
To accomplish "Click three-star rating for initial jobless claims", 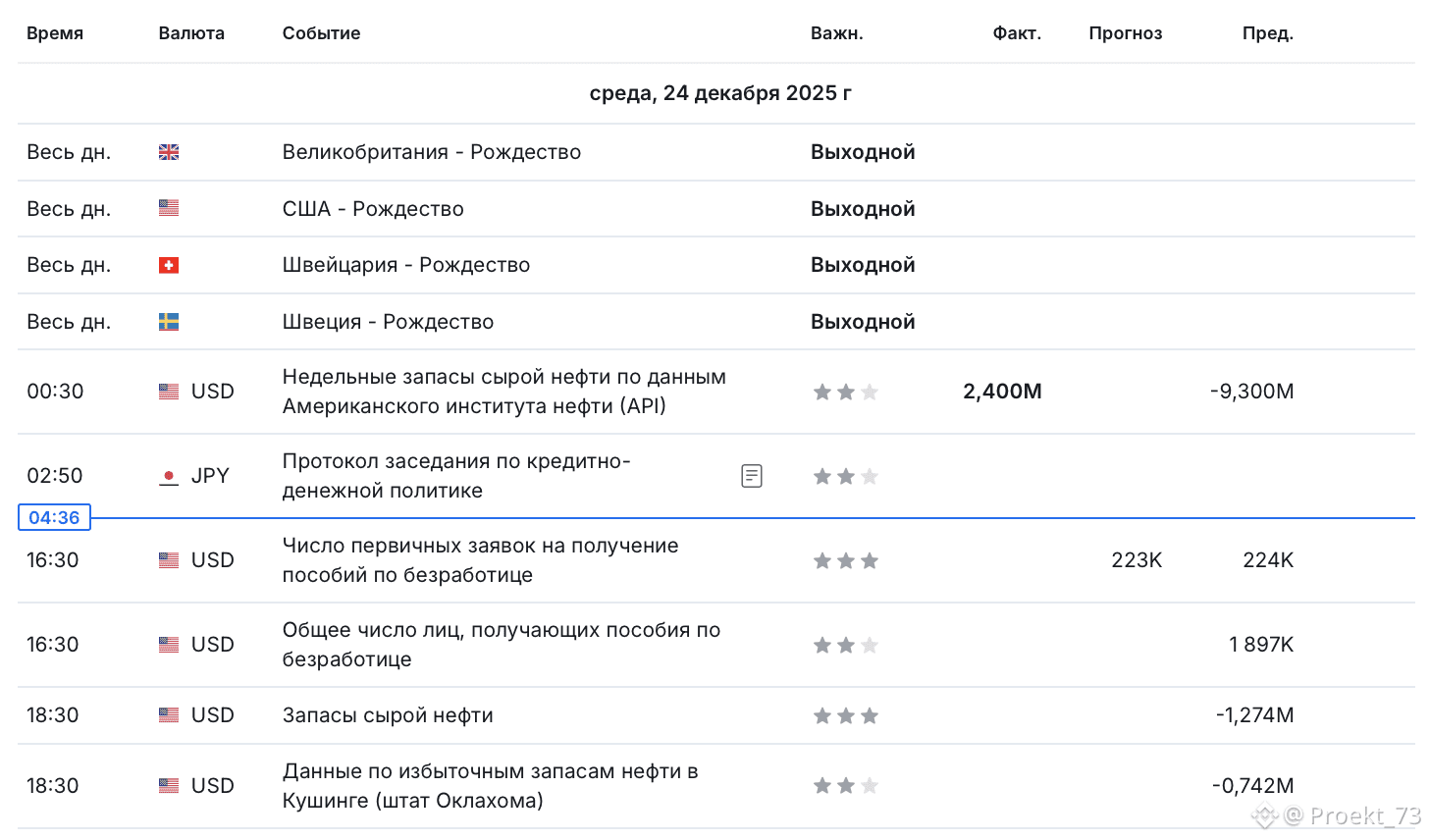I will [x=846, y=560].
